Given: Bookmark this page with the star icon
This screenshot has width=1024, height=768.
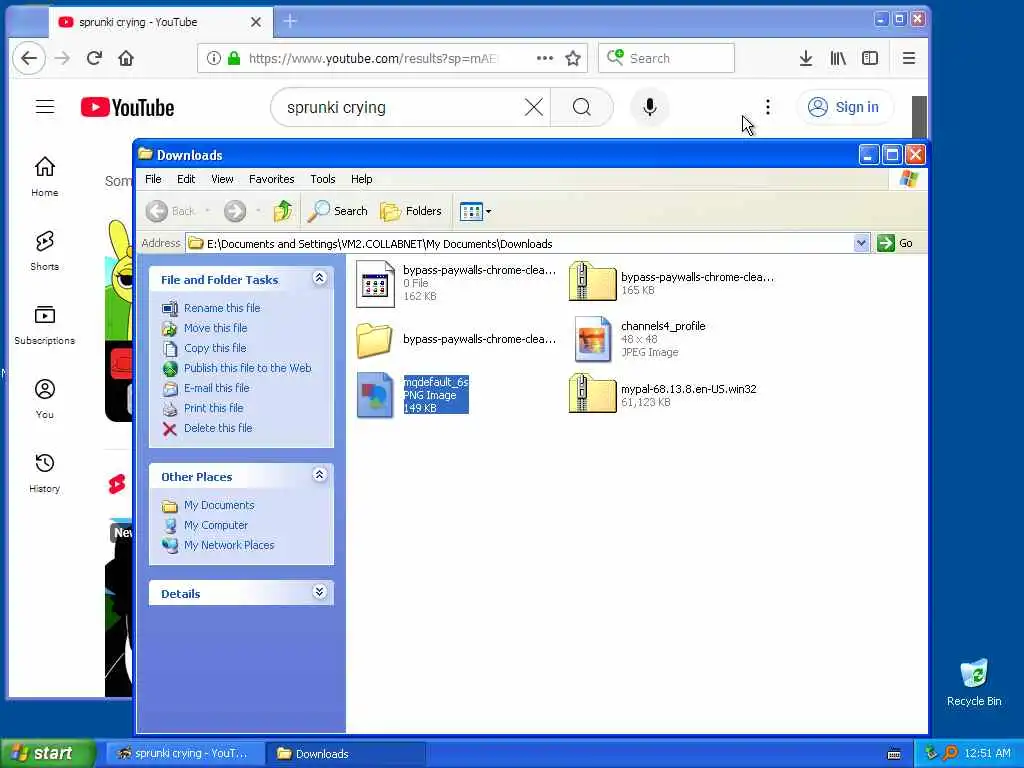Looking at the screenshot, I should (573, 58).
